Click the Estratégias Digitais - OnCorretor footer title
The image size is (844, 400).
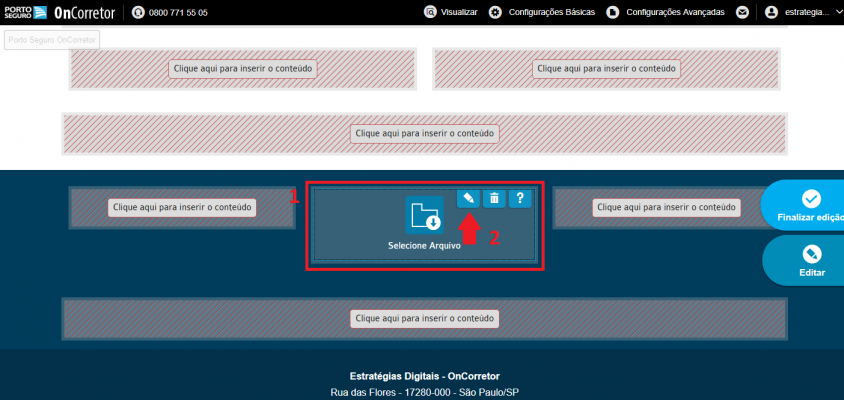tap(425, 376)
